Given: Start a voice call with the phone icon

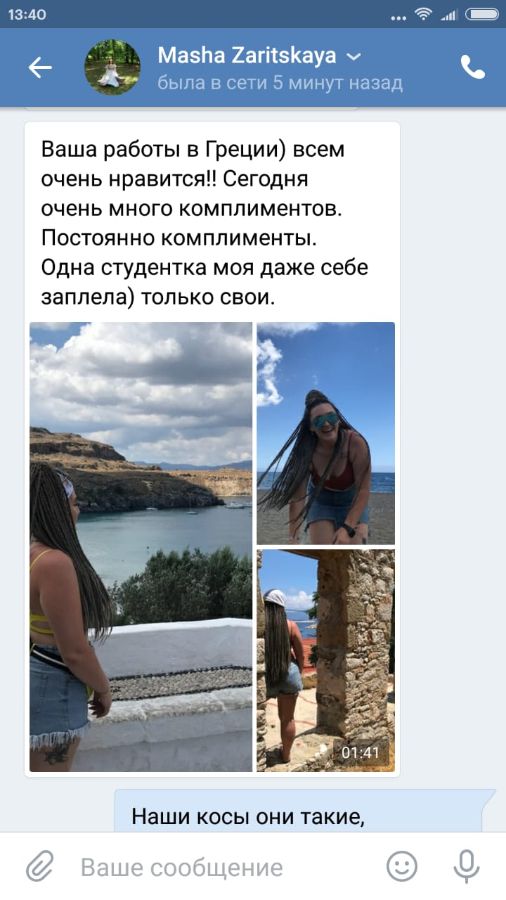Looking at the screenshot, I should (473, 68).
